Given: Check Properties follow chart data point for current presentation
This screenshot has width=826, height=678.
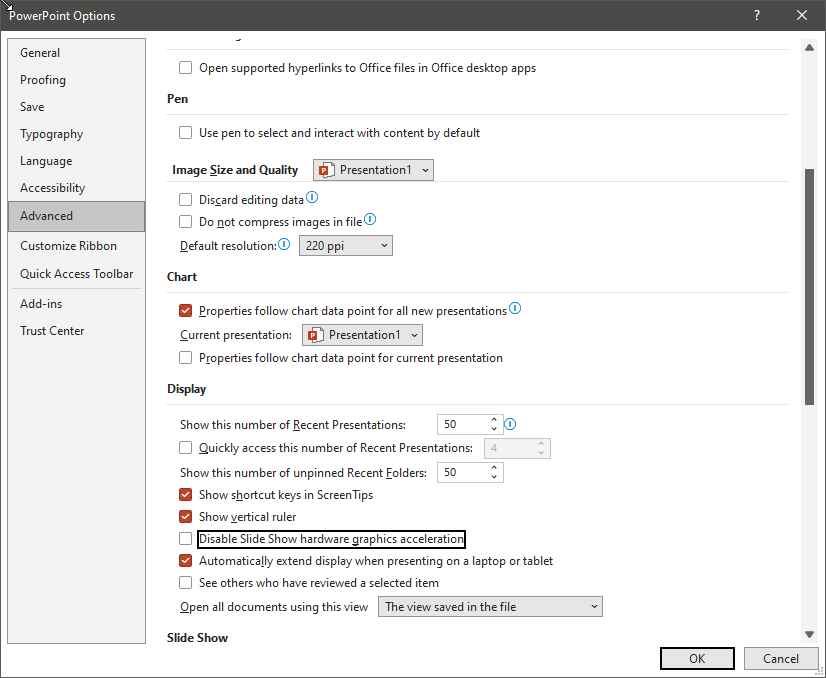Looking at the screenshot, I should pyautogui.click(x=185, y=358).
